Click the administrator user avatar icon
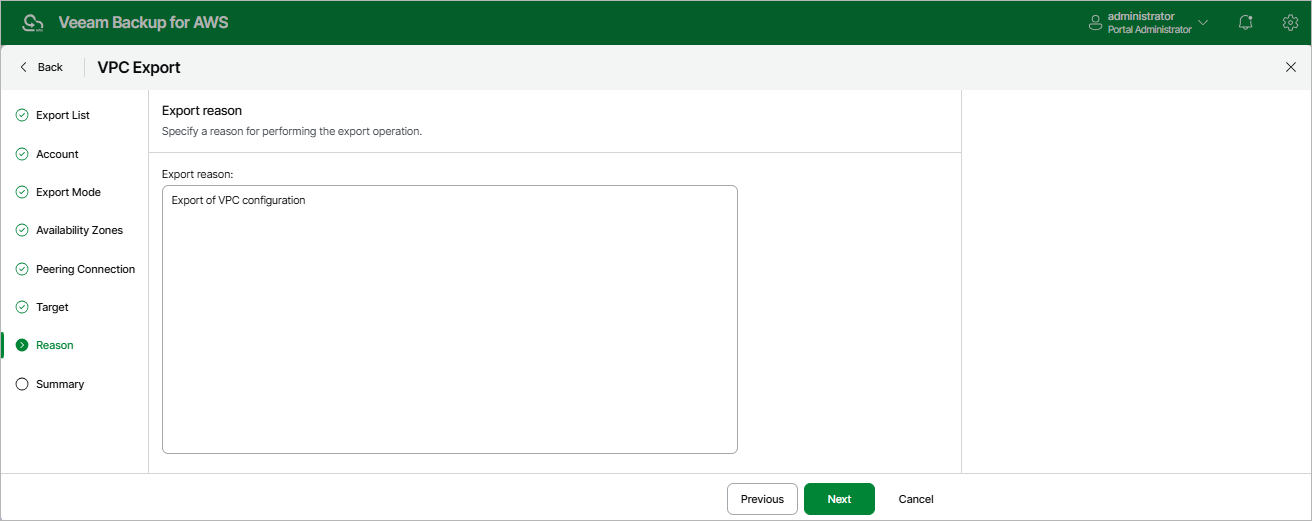1312x521 pixels. (1095, 23)
